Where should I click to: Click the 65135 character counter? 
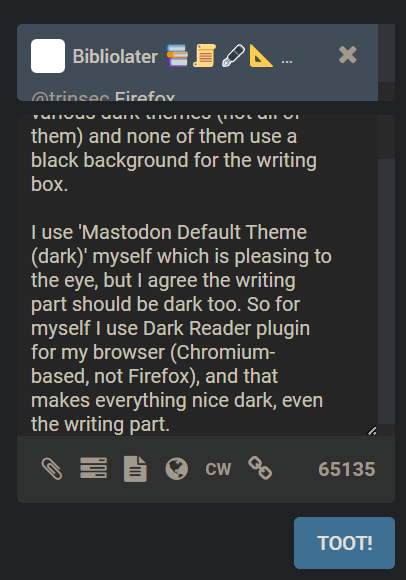[347, 469]
